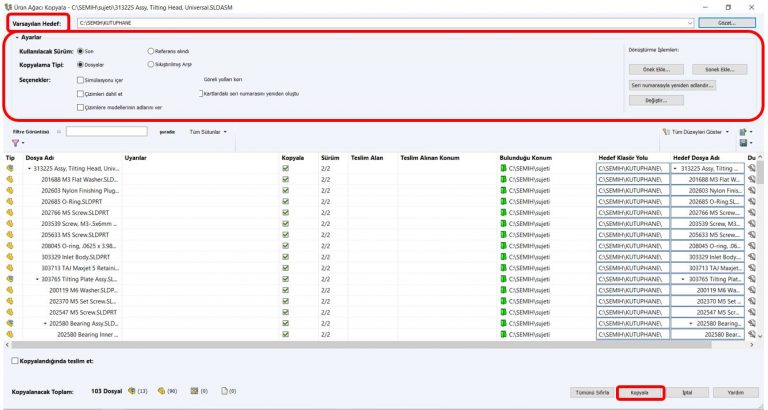Screen dimensions: 768x410
Task: Toggle Kopyalandığında teslim et checkbox
Action: tap(14, 360)
